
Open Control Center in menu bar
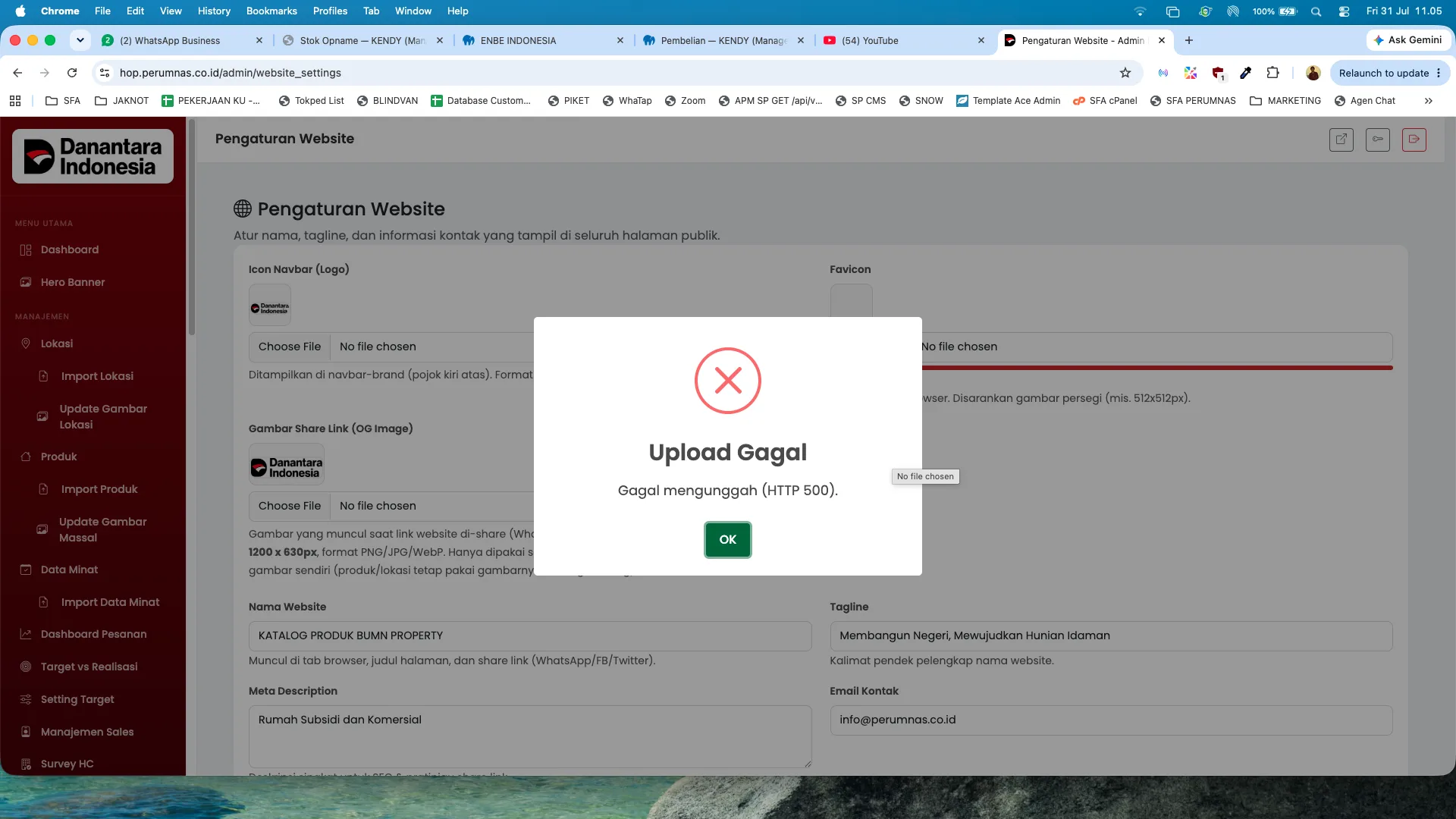(x=1344, y=11)
